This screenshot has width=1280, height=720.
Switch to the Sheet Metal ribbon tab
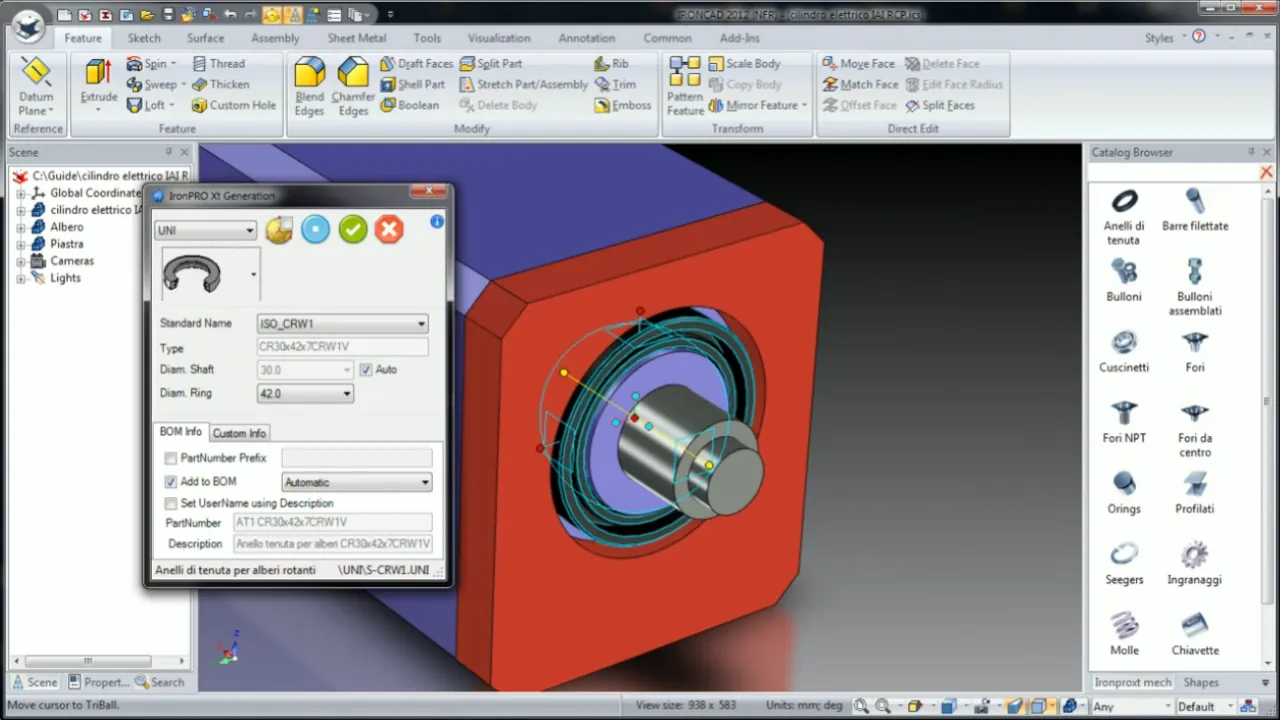click(357, 38)
